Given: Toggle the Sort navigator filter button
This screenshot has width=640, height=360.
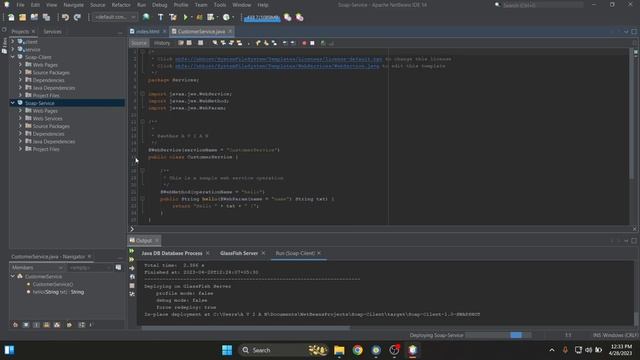Looking at the screenshot, I should pos(82,325).
